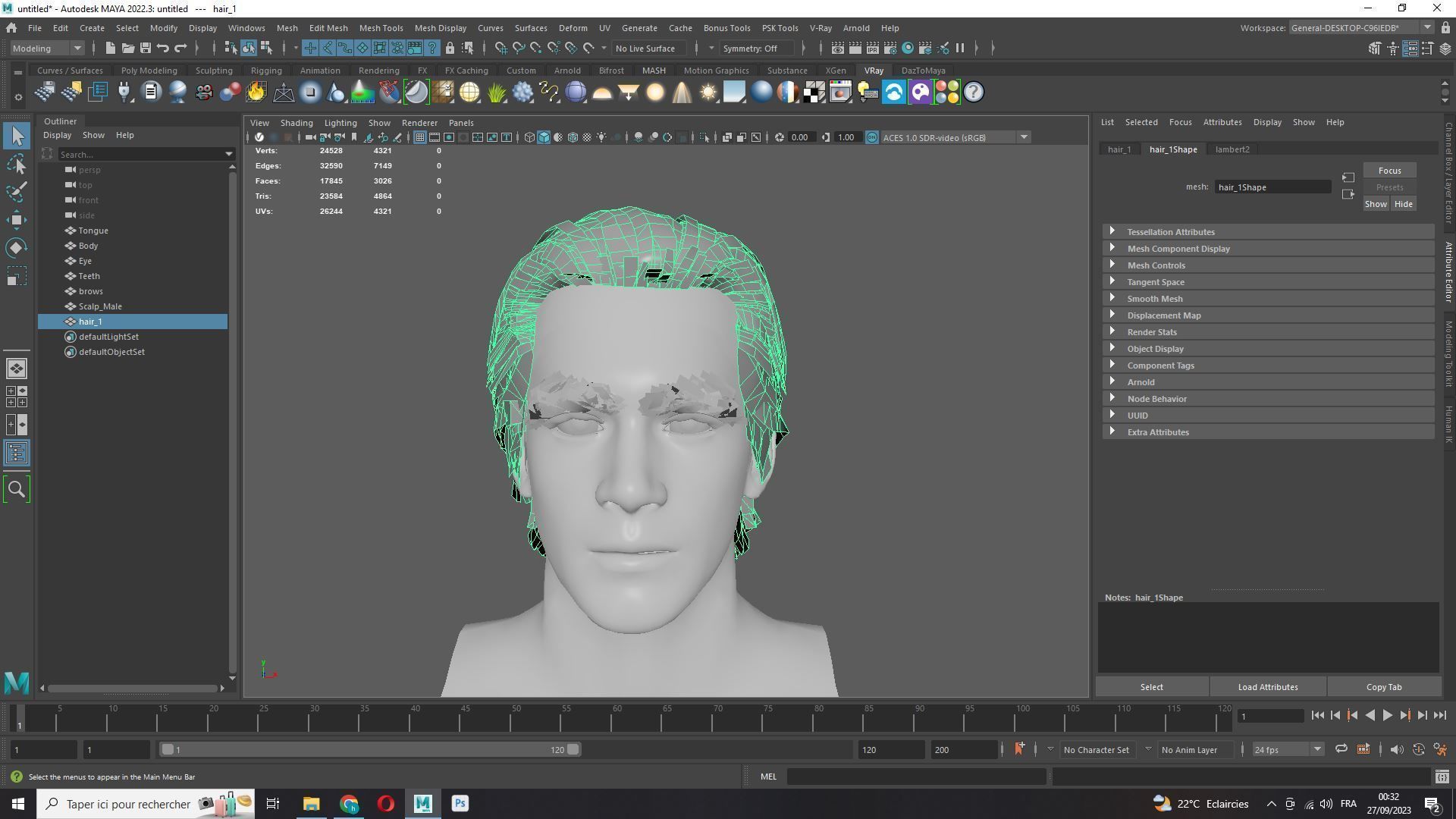Open the Outliner Display menu
The height and width of the screenshot is (819, 1456).
coord(57,135)
